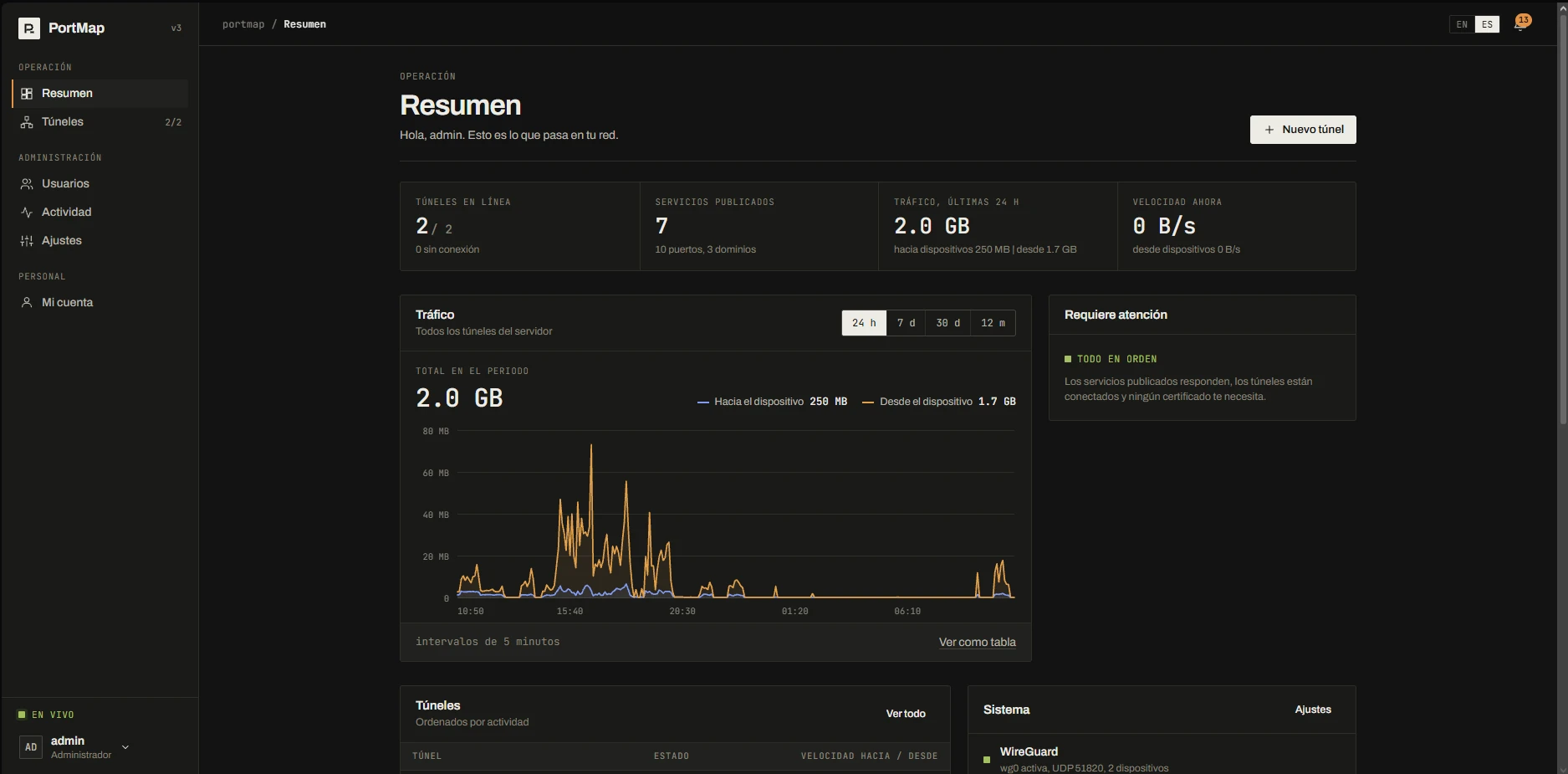Switch language to ES
Screen dimensions: 1568x774
tap(1487, 24)
